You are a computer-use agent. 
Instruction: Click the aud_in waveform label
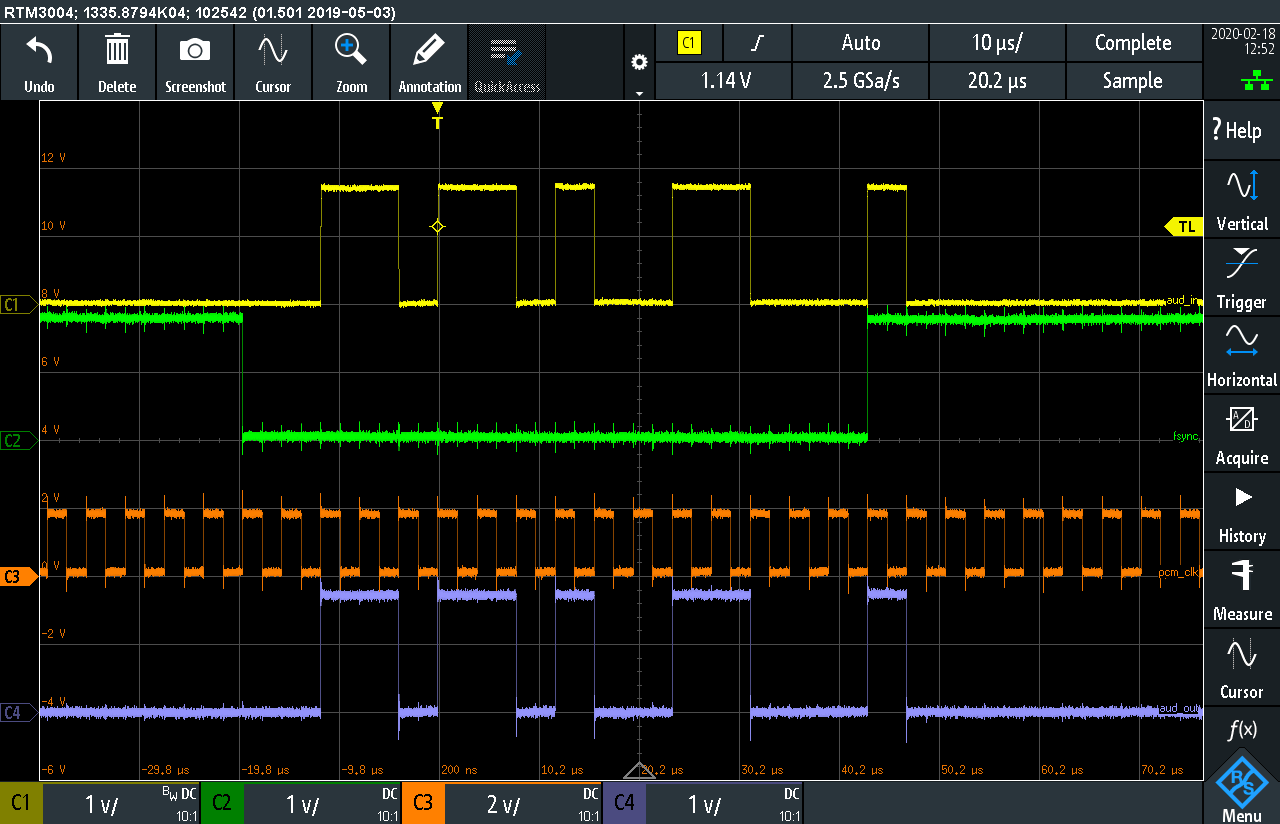[1182, 300]
